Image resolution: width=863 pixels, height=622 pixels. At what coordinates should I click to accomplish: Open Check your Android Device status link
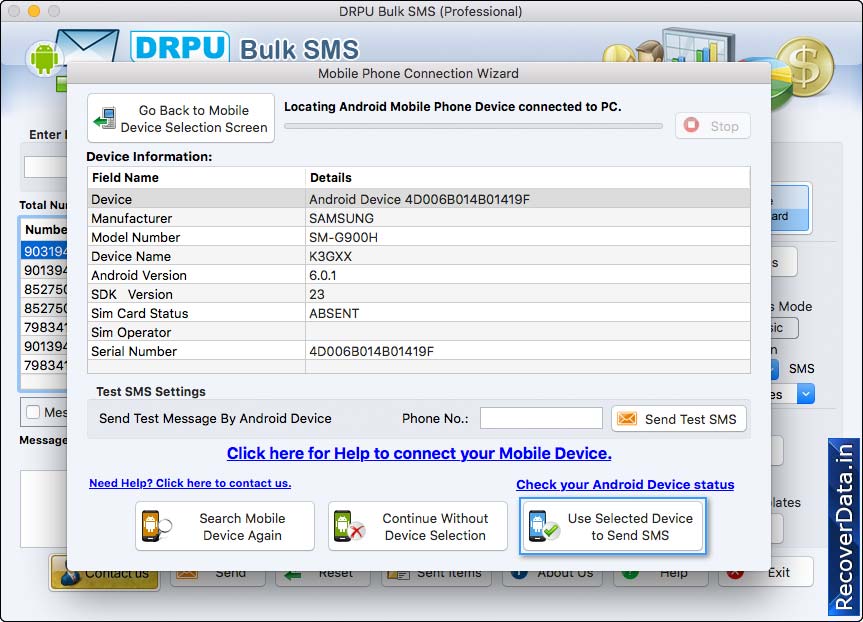point(625,484)
